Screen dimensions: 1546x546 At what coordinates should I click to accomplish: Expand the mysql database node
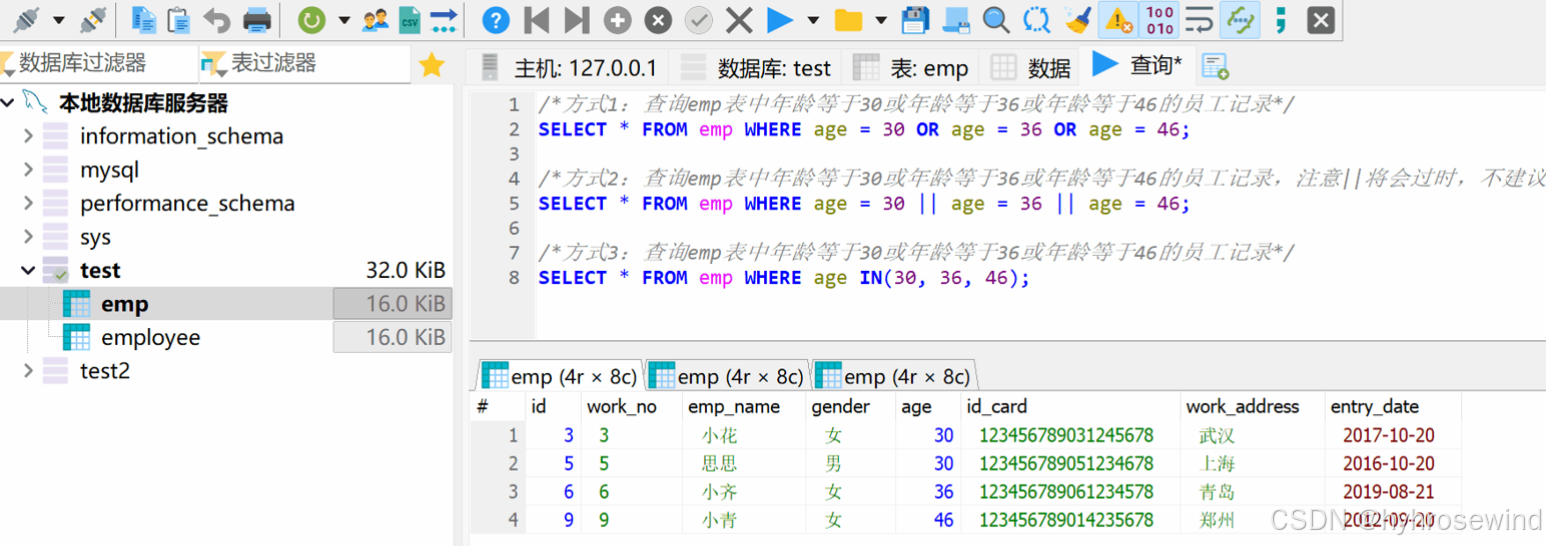coord(28,170)
